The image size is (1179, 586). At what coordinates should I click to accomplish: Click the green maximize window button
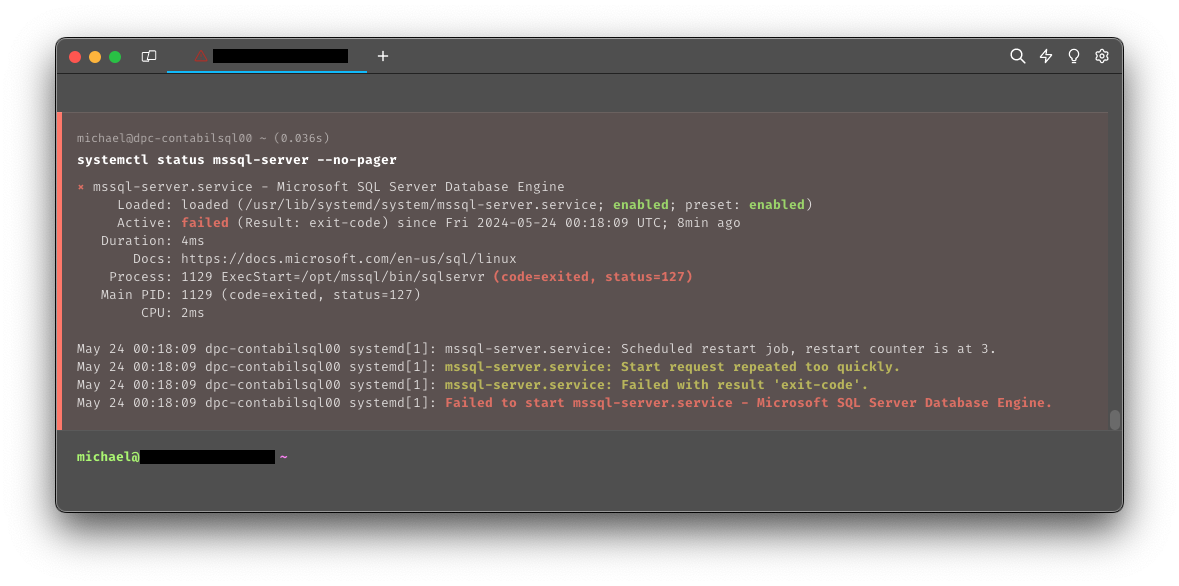(x=115, y=56)
